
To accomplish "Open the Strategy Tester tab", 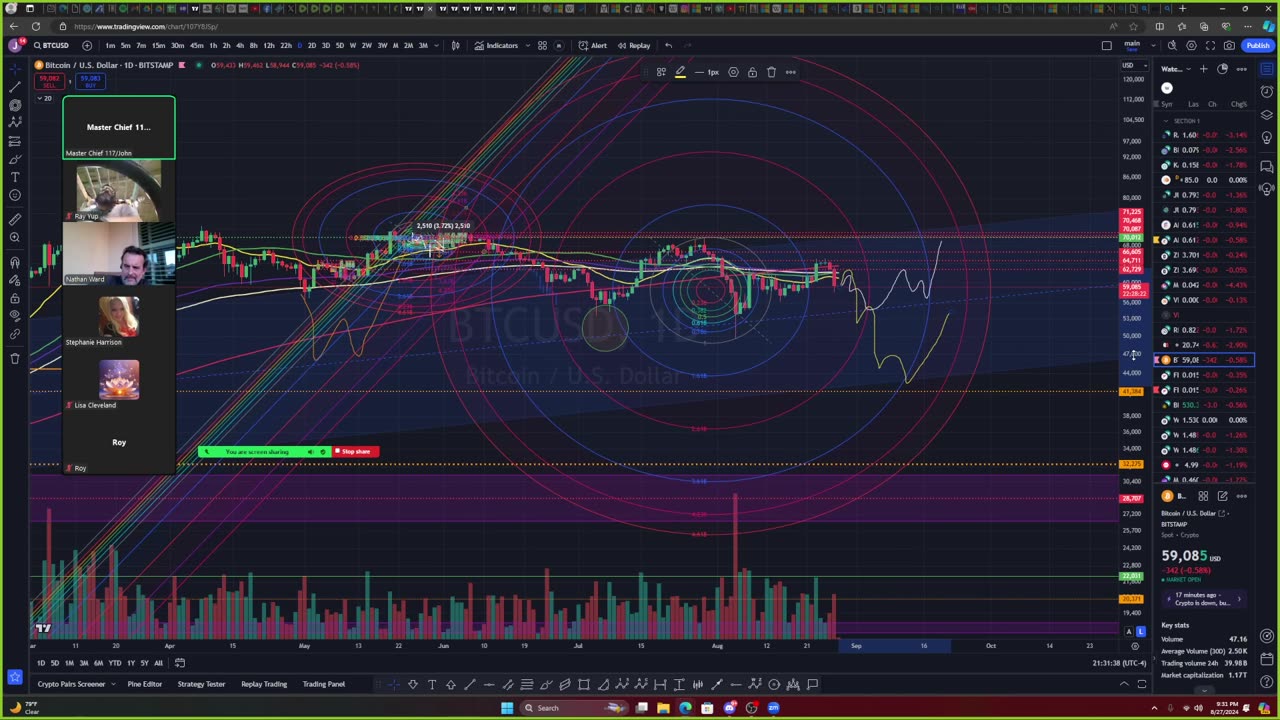I will 202,684.
